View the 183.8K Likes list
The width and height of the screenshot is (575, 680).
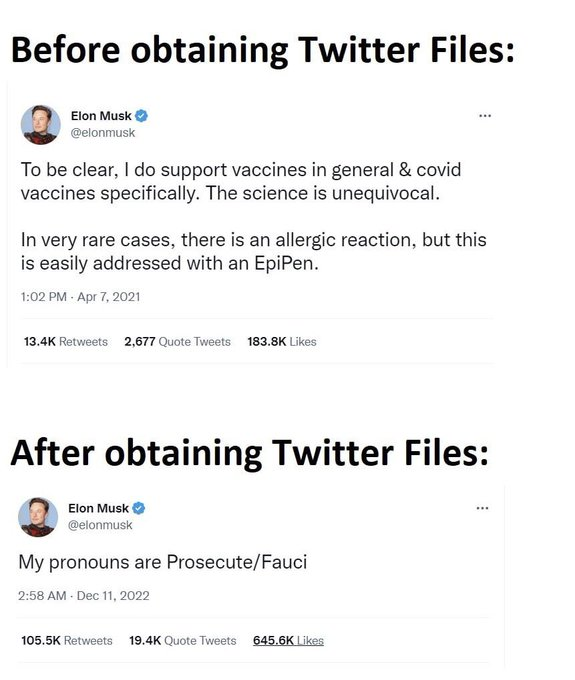pos(282,342)
